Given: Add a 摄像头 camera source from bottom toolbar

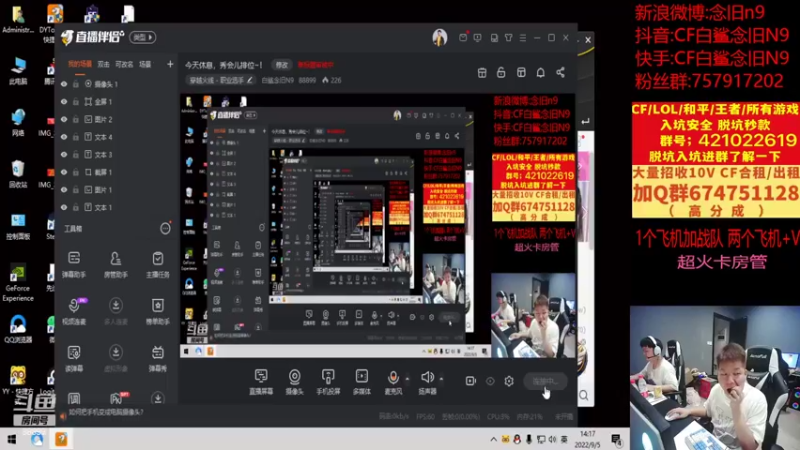Looking at the screenshot, I should (294, 382).
